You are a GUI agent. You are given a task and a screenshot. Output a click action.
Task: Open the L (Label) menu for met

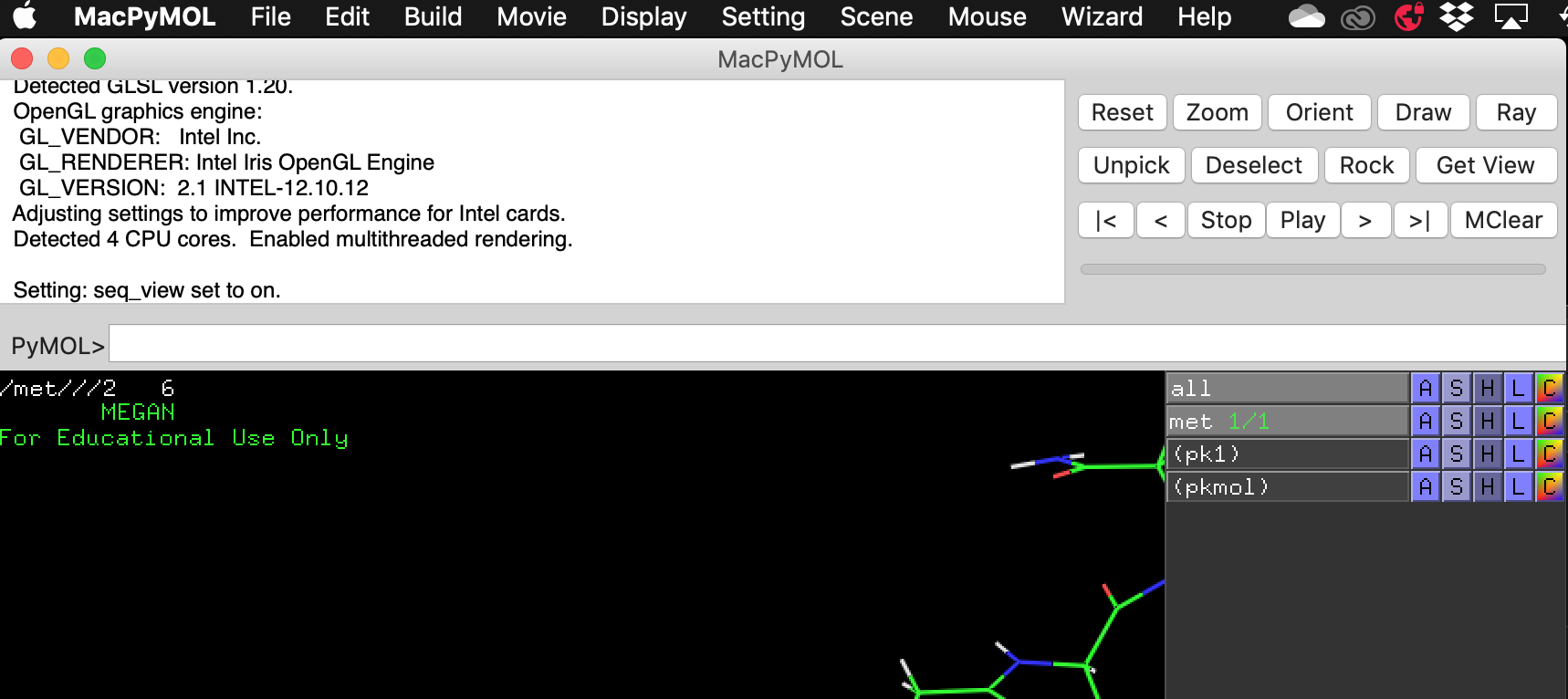tap(1518, 421)
